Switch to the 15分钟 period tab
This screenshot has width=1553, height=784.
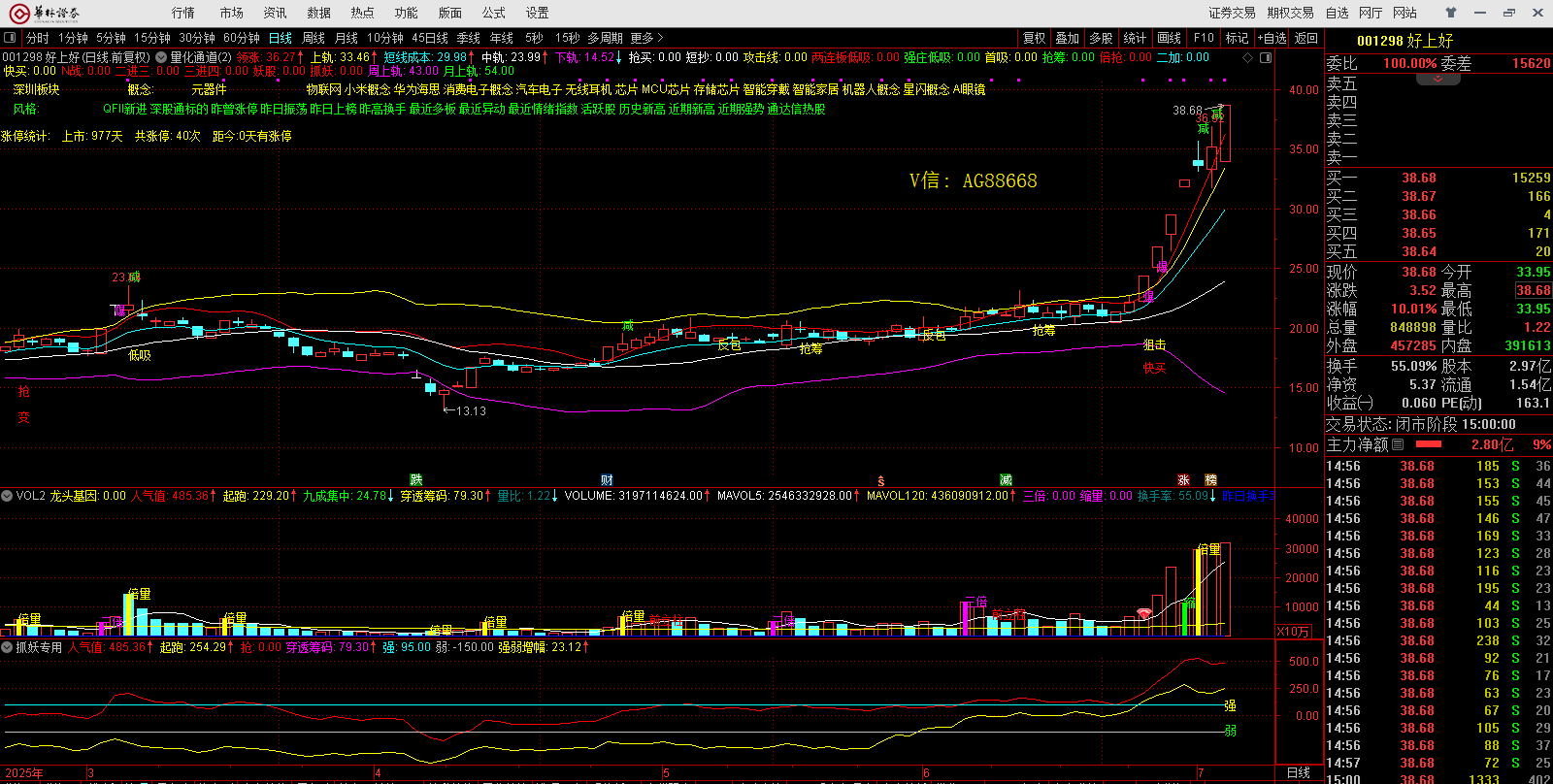point(152,38)
